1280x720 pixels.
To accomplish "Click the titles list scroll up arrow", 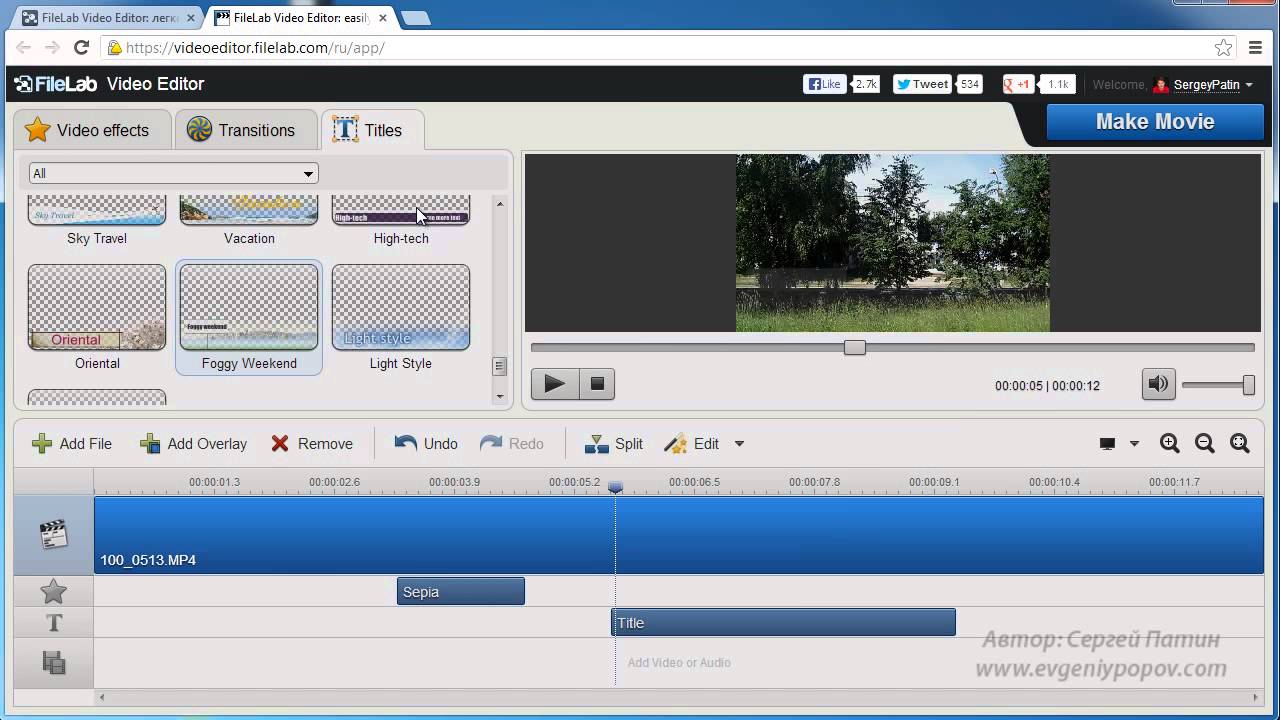I will point(500,204).
